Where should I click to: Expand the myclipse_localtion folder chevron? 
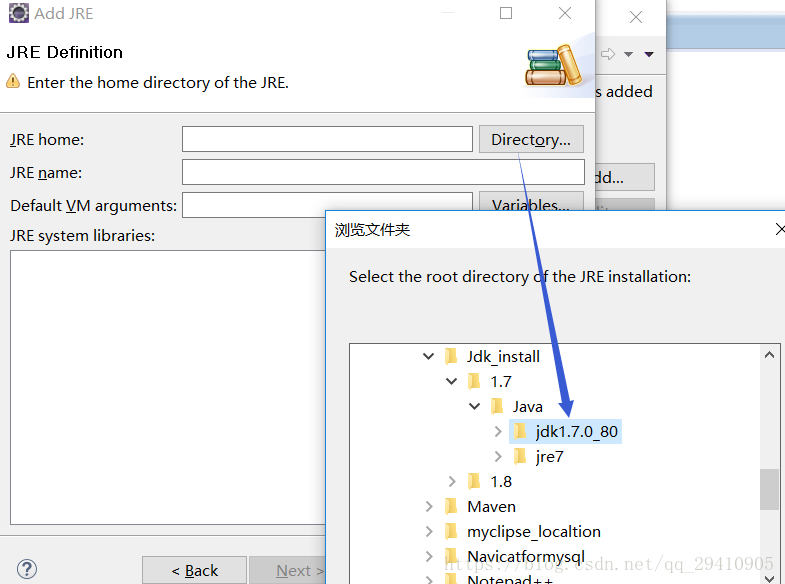429,531
